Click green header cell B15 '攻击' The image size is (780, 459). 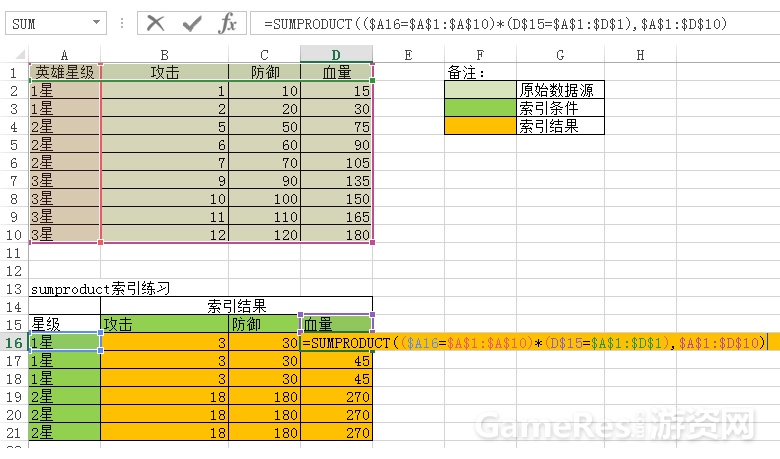point(165,324)
